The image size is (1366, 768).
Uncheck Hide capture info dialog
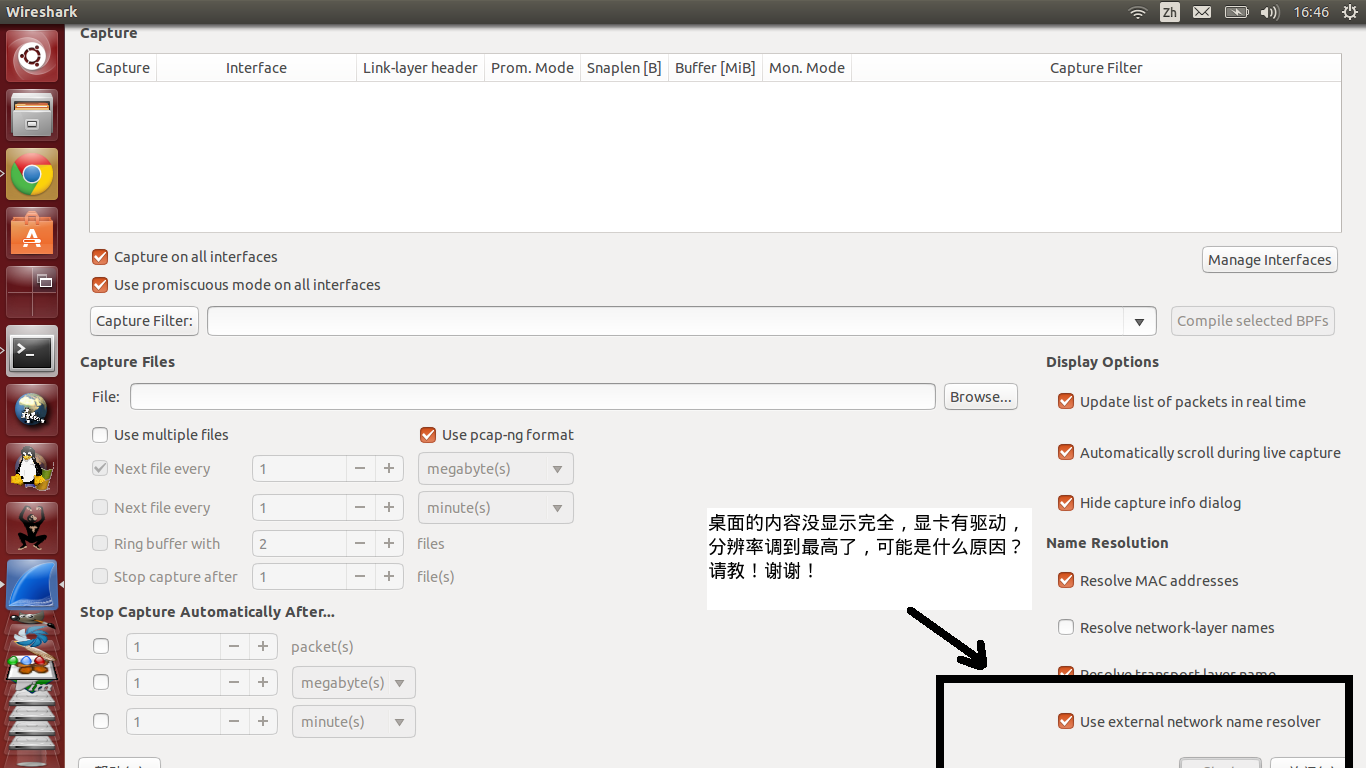1066,503
